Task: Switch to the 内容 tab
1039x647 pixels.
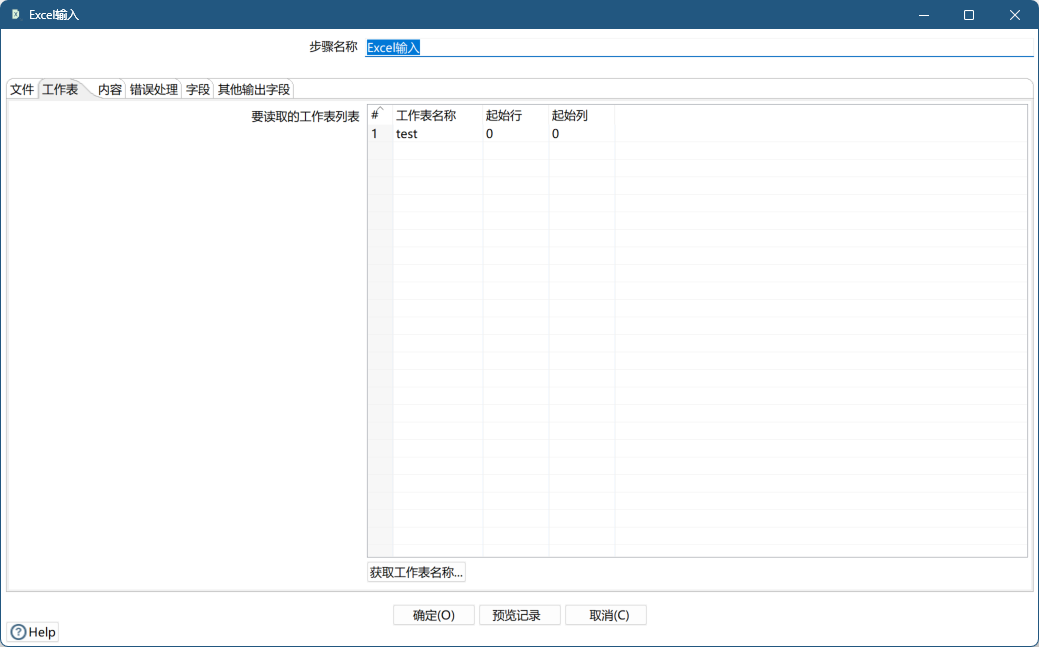Action: 109,88
